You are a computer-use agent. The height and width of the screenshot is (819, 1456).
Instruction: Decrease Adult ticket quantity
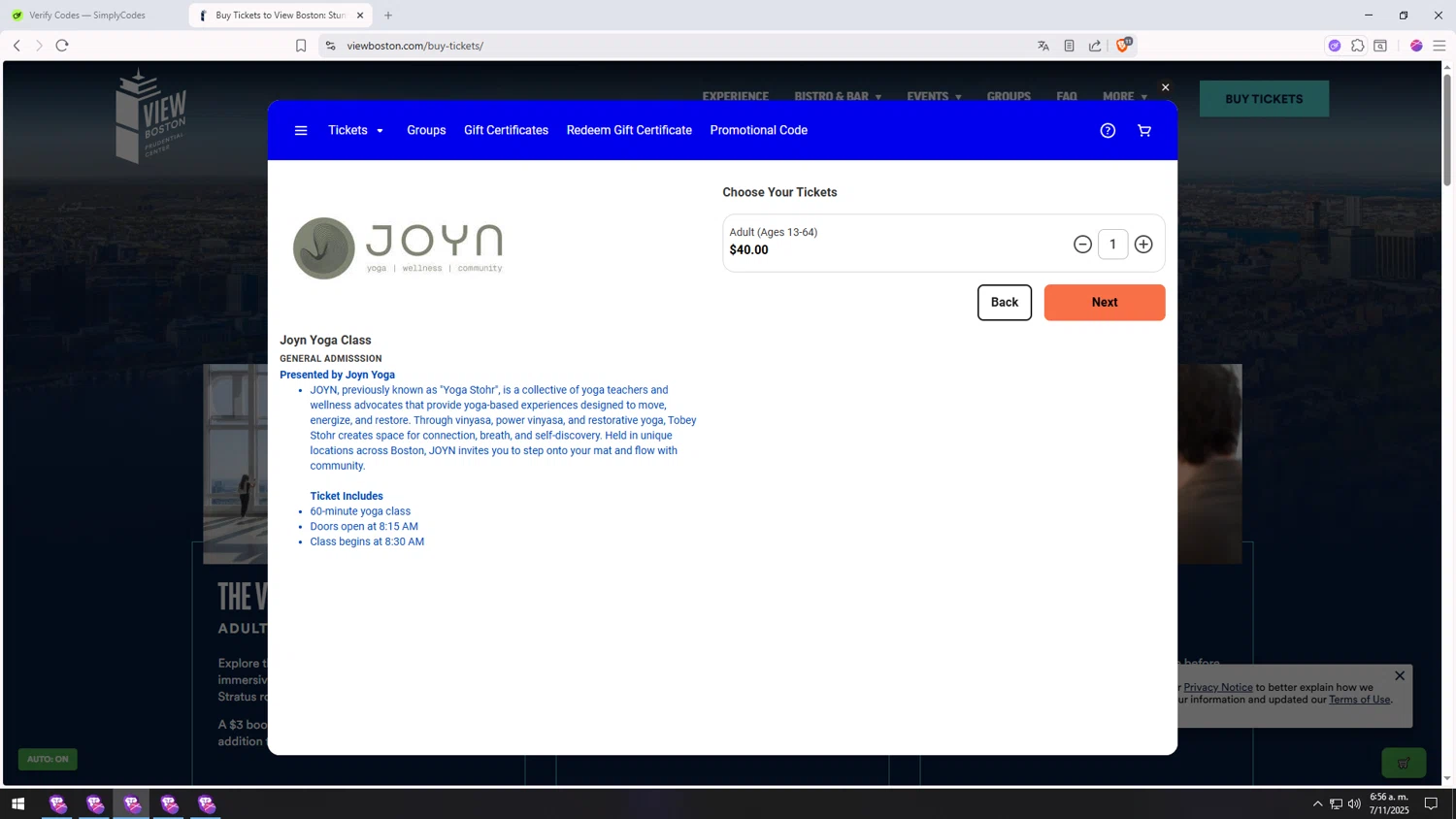pos(1082,245)
